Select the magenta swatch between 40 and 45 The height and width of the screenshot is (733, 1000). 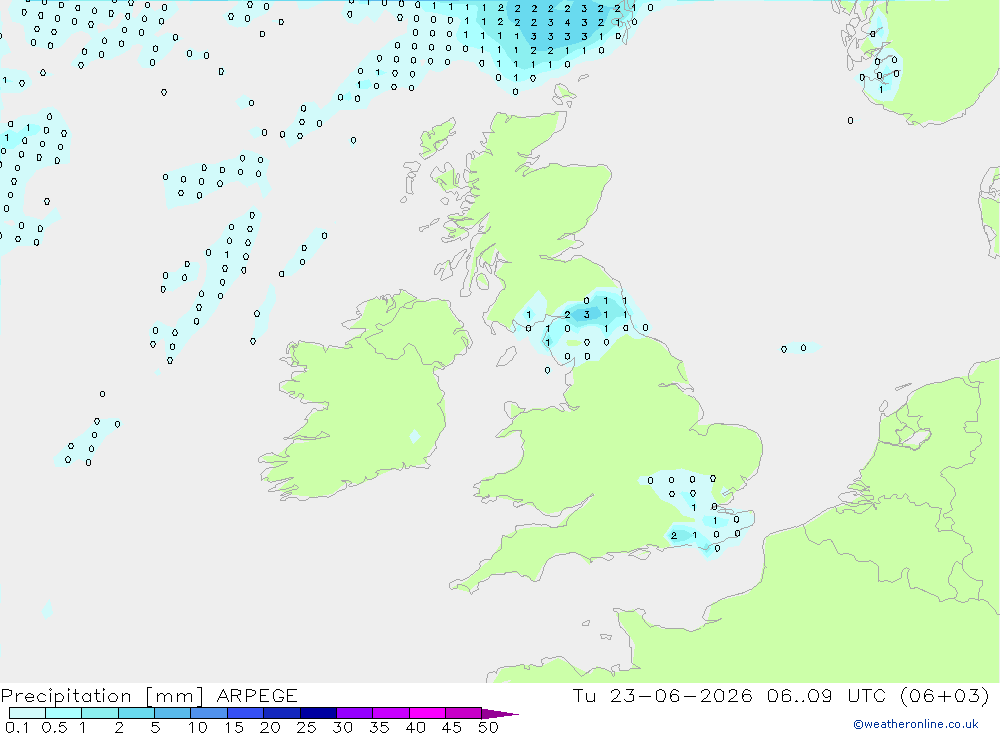coord(427,713)
